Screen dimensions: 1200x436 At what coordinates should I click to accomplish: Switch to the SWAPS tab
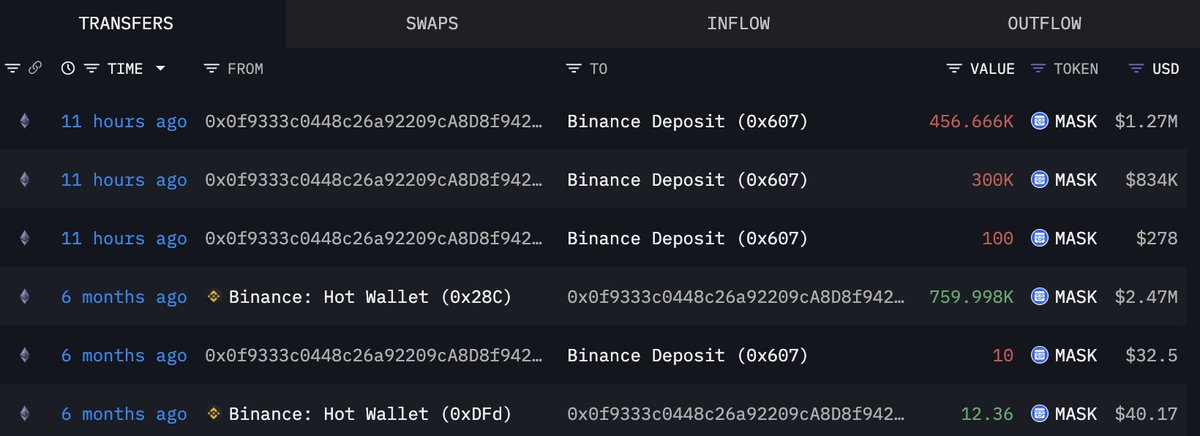(432, 23)
